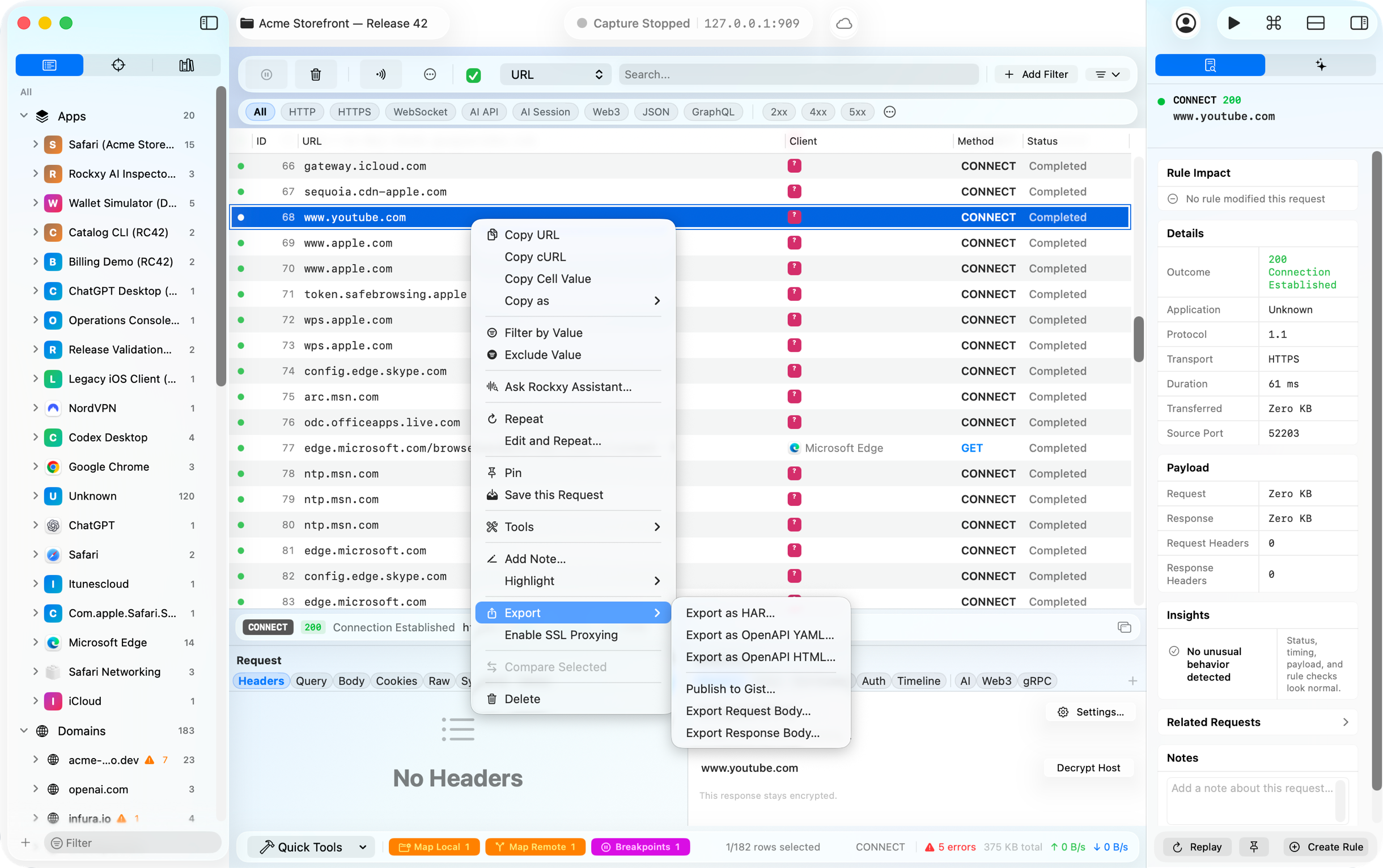Open the cloud sync icon in title bar
This screenshot has height=868, width=1383.
[843, 24]
